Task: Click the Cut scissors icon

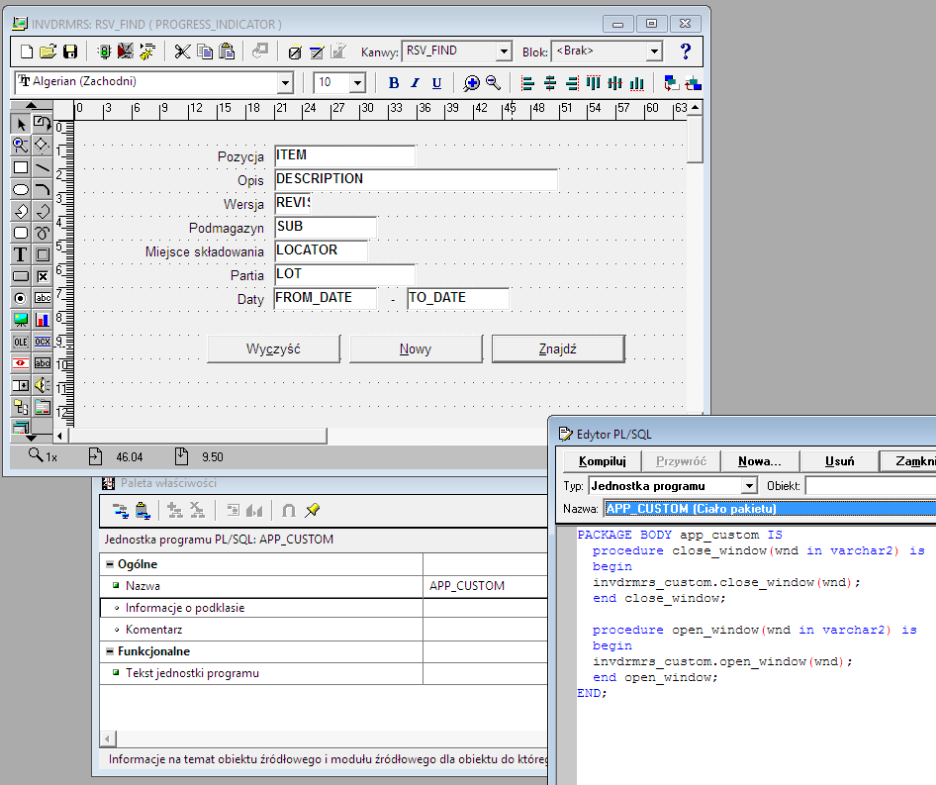Action: (182, 52)
